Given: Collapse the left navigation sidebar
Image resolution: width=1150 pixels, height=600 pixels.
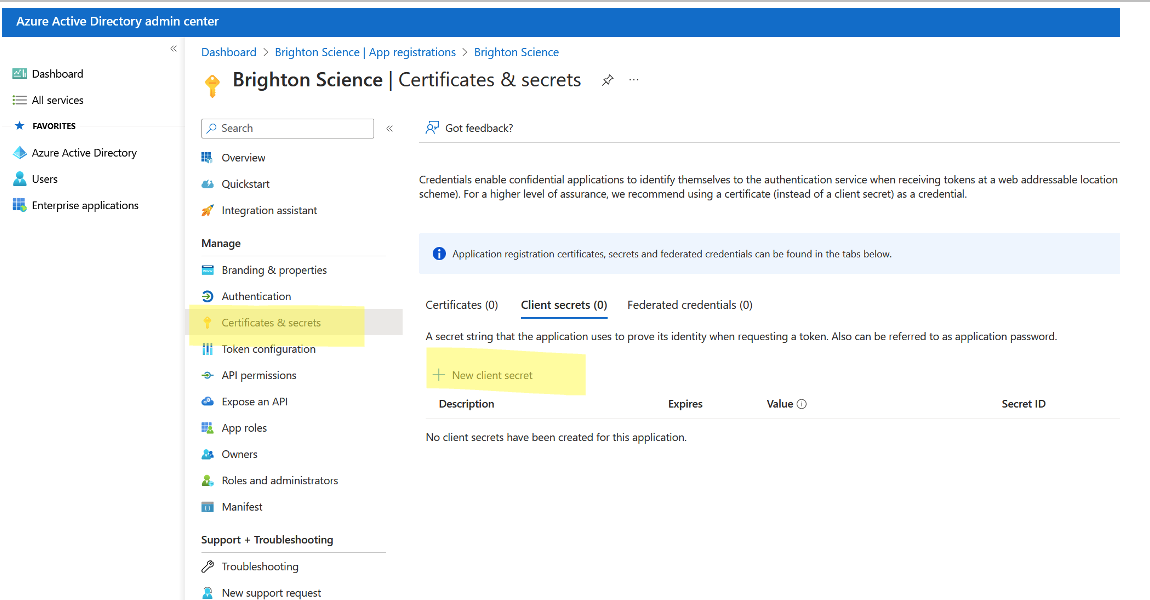Looking at the screenshot, I should click(x=173, y=49).
